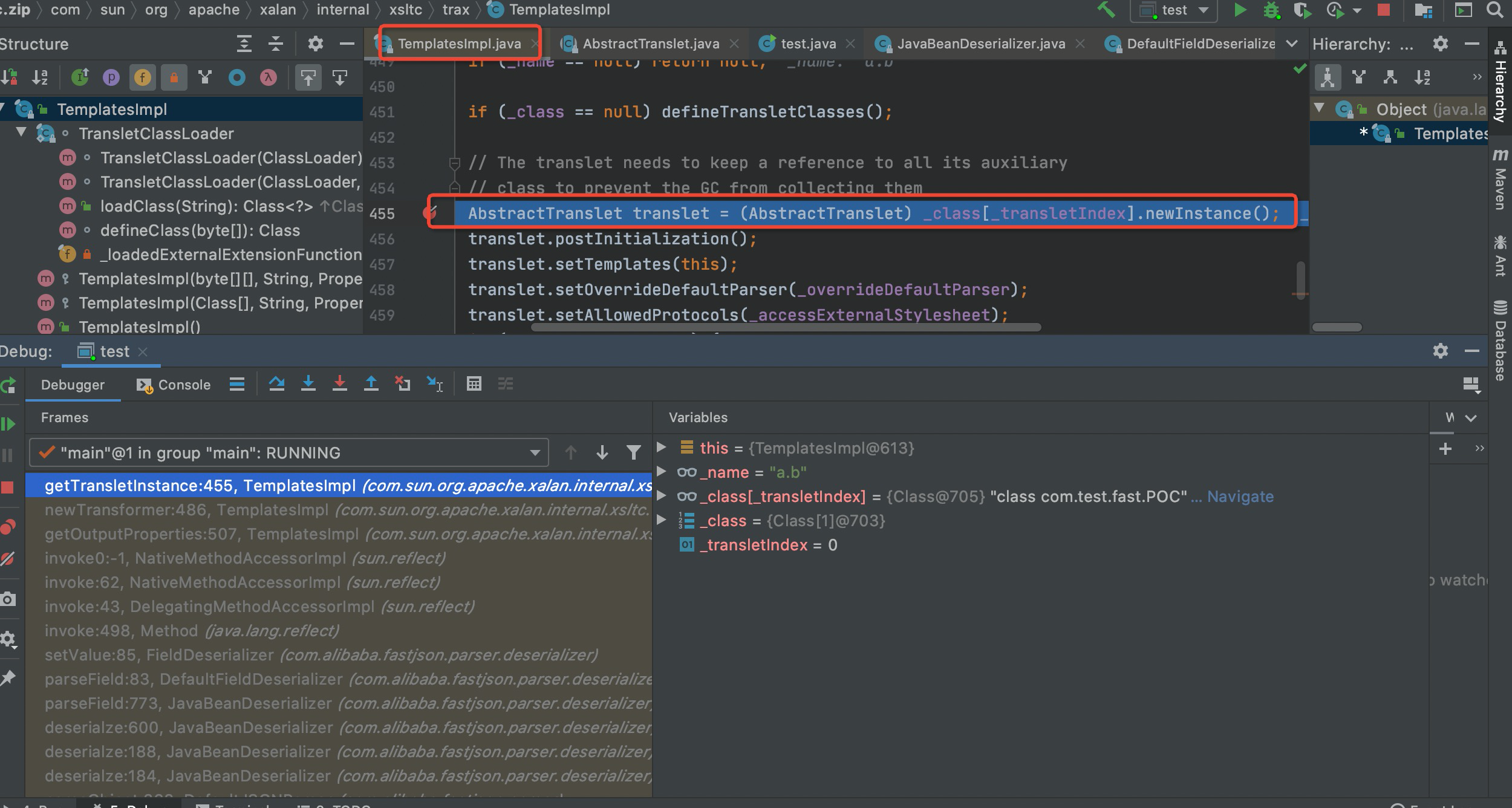Click the Step Out debugger icon

coord(371,383)
